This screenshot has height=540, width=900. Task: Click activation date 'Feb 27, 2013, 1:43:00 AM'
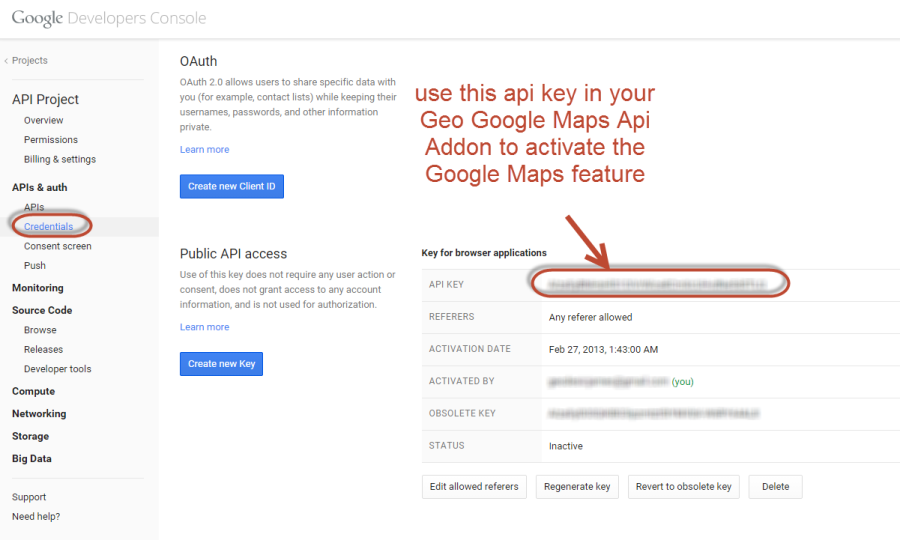[603, 349]
